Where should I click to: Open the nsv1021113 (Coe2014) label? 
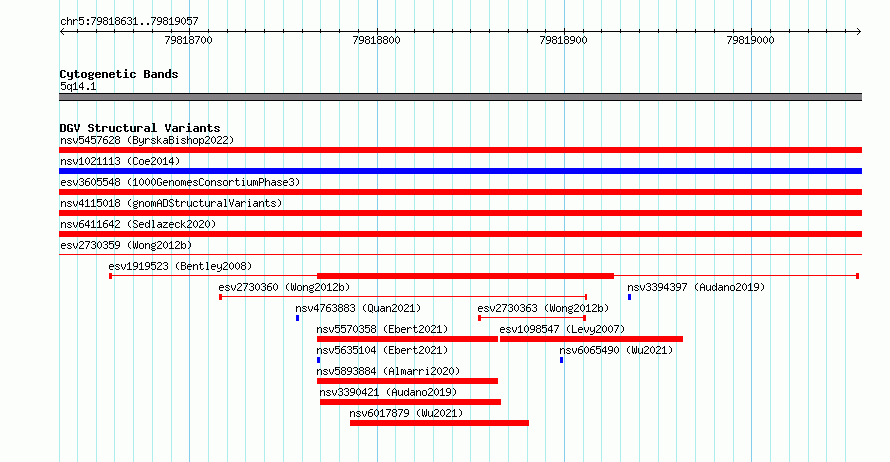[x=120, y=161]
